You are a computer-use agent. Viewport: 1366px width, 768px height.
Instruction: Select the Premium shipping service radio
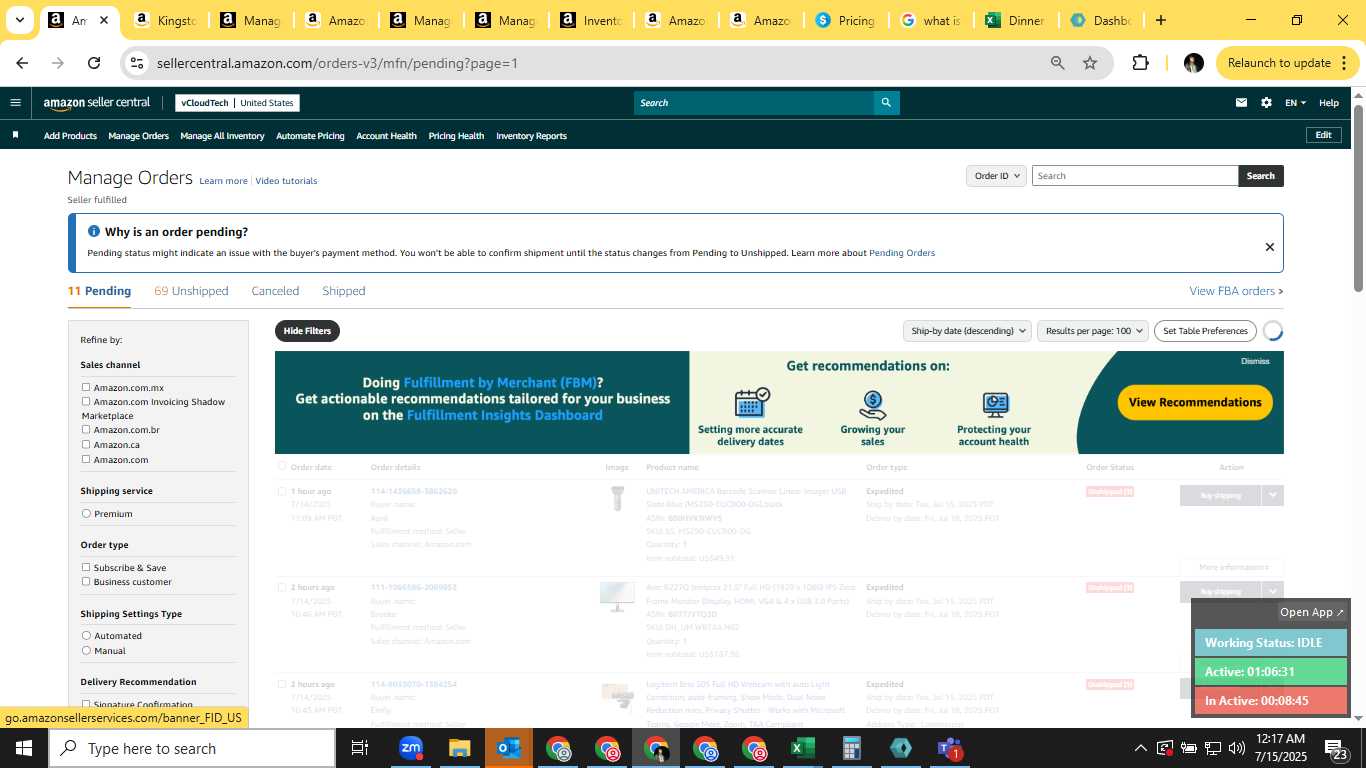86,513
